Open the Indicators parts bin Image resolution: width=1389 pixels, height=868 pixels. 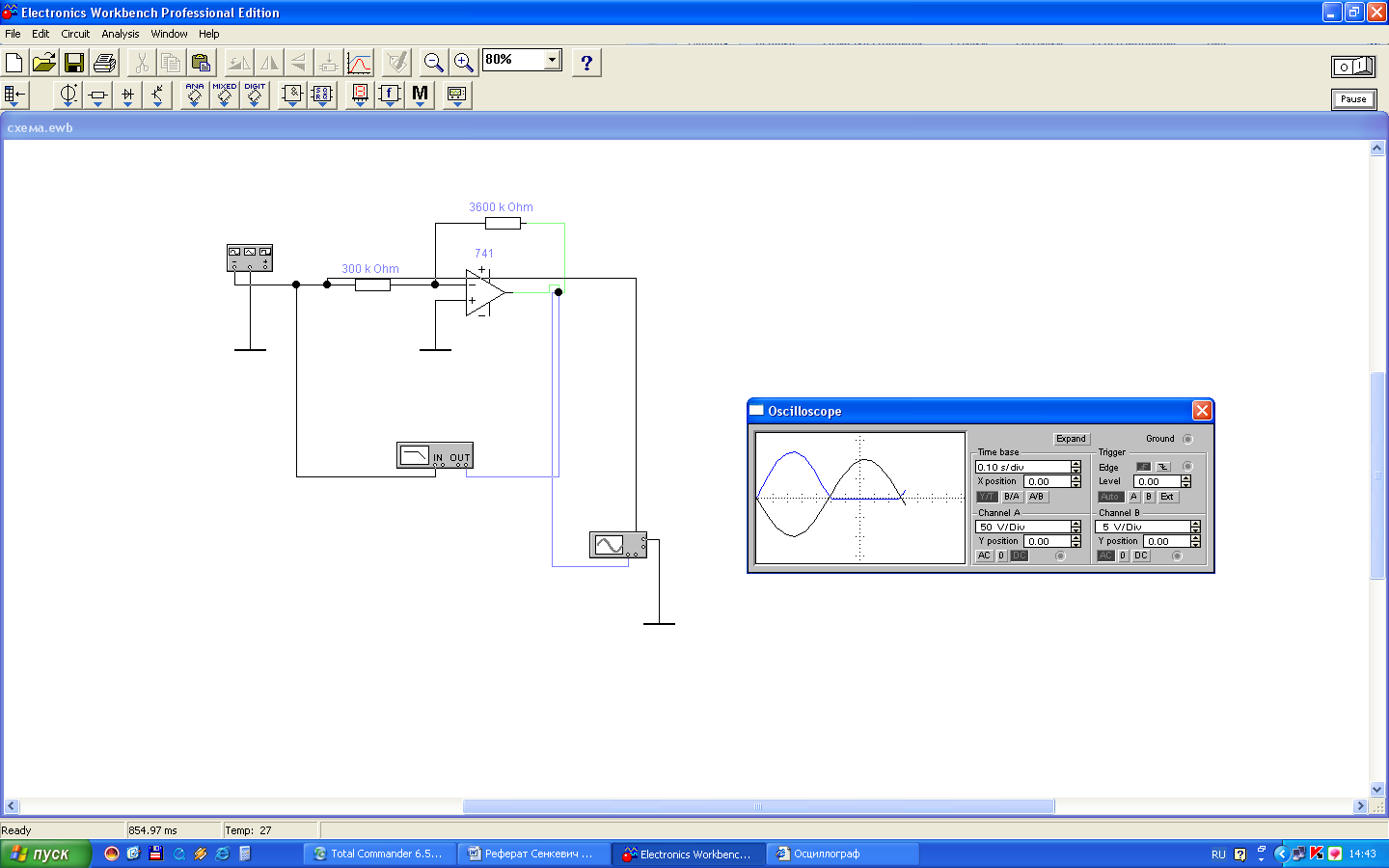pyautogui.click(x=360, y=95)
